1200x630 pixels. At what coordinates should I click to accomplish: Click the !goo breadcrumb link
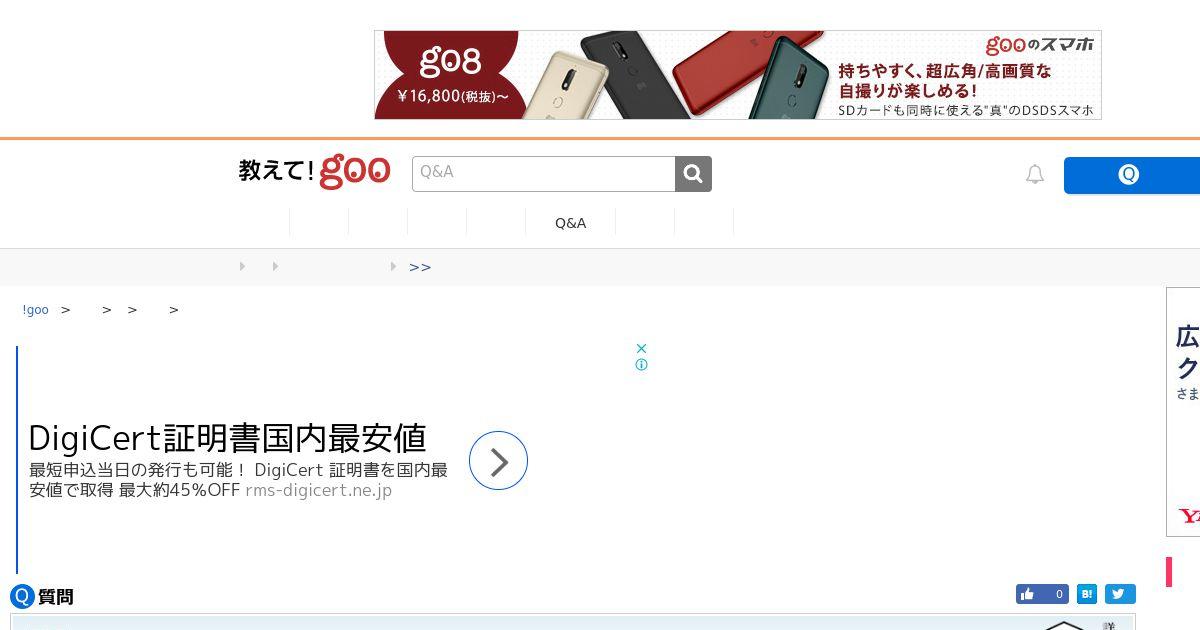click(35, 310)
